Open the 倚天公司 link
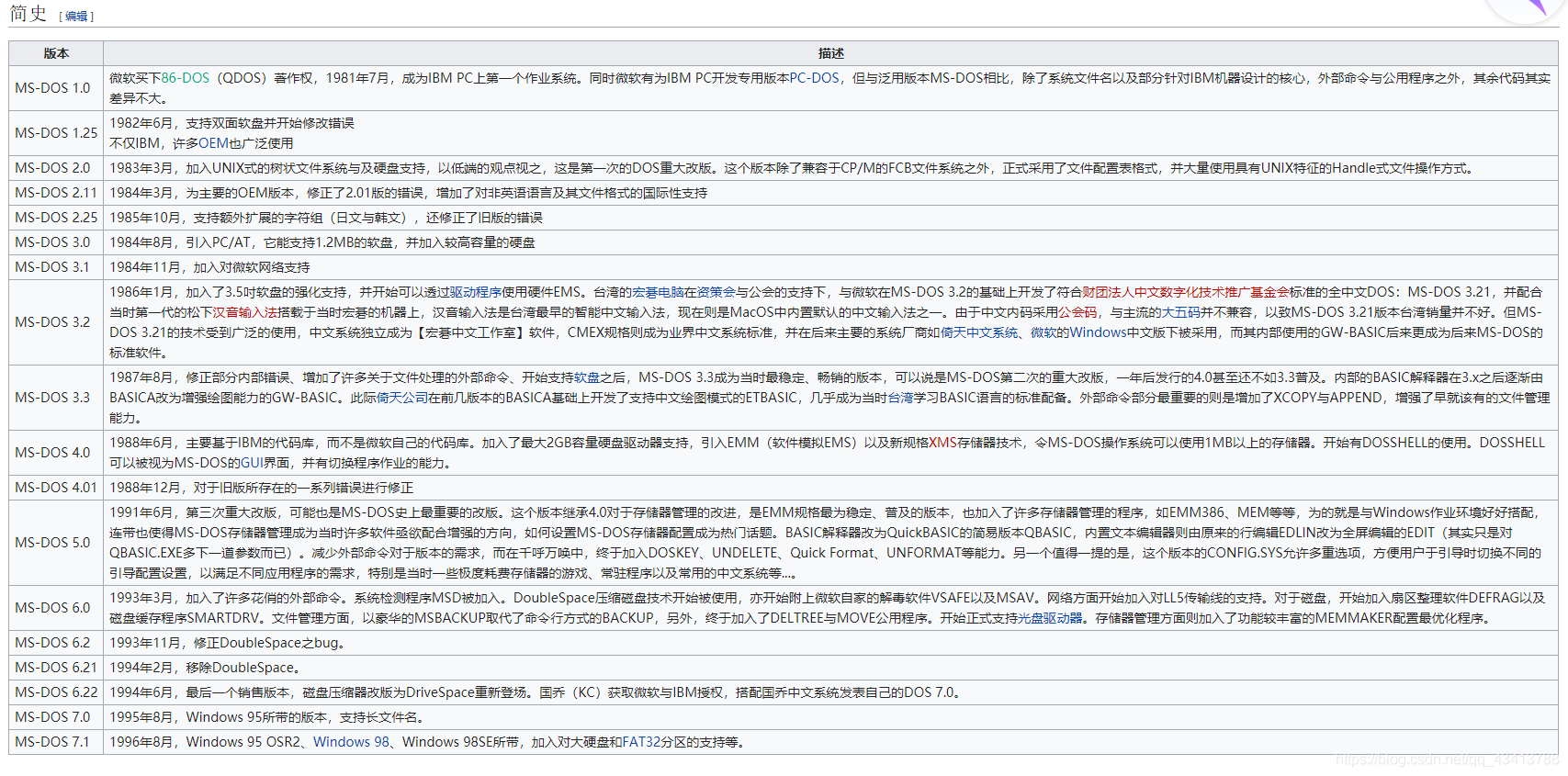Image resolution: width=1568 pixels, height=776 pixels. click(x=402, y=398)
